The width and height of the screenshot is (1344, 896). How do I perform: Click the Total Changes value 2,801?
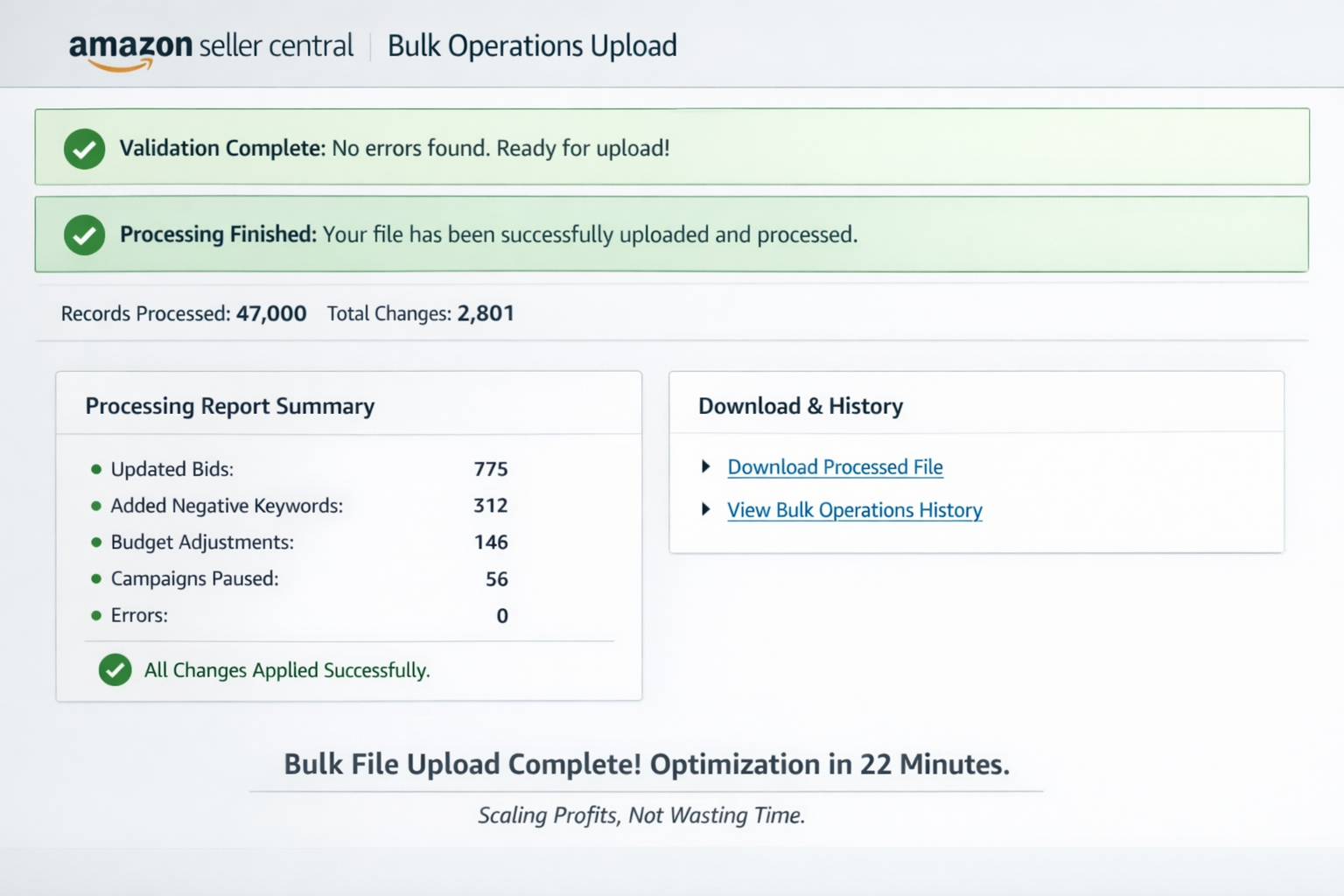(x=486, y=313)
